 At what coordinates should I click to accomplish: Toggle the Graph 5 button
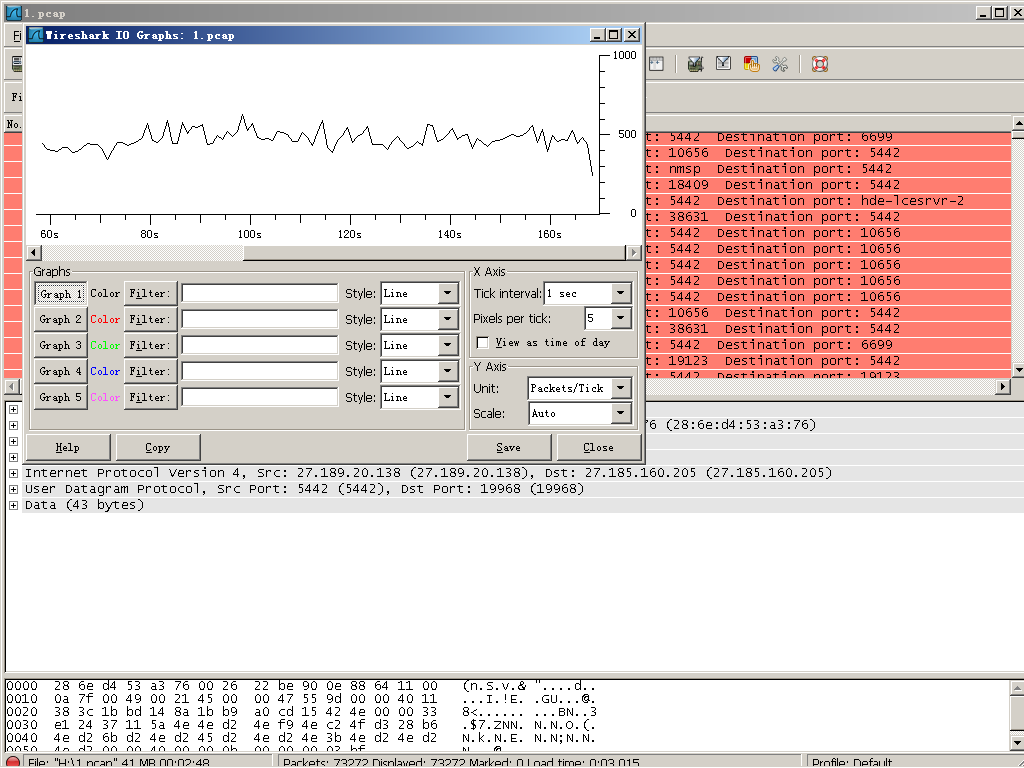[60, 397]
